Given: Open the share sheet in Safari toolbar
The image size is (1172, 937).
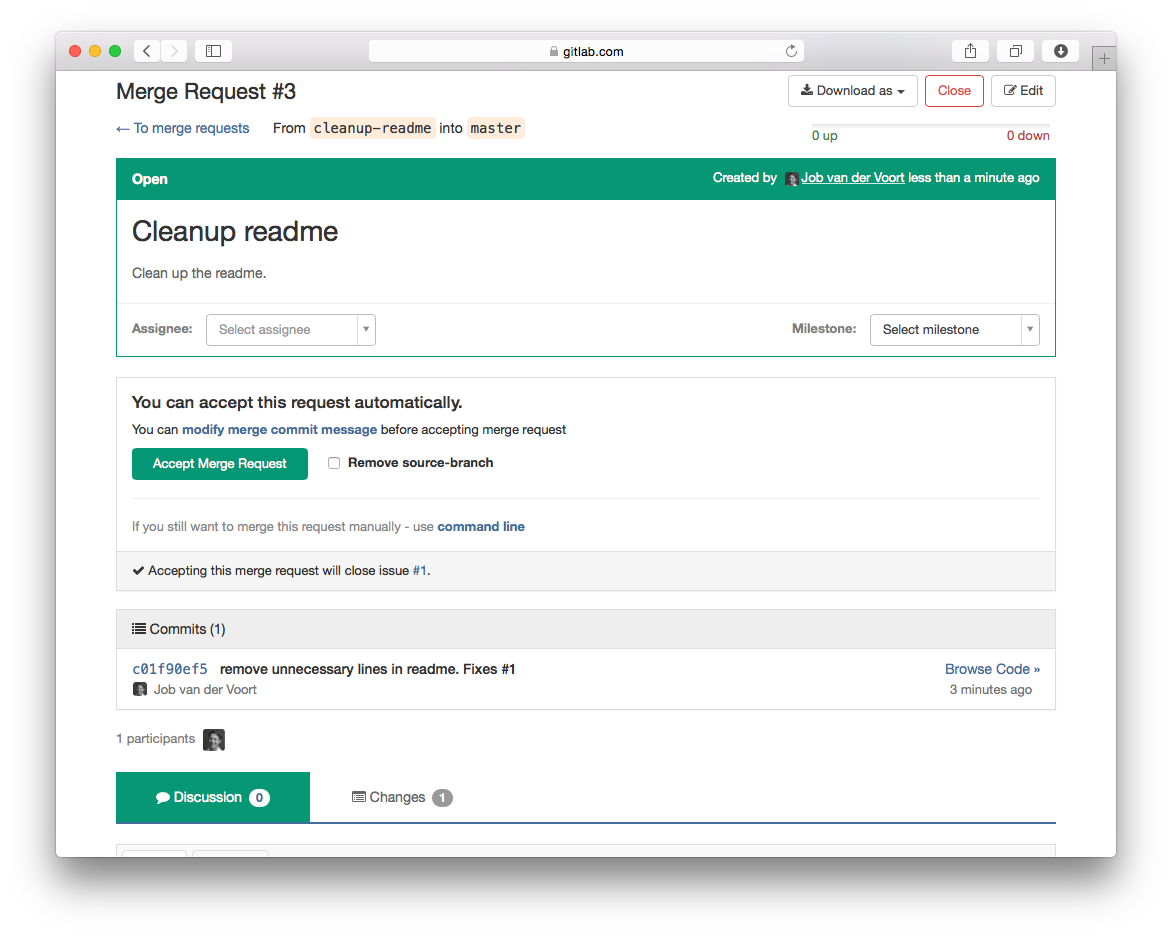Looking at the screenshot, I should point(969,50).
